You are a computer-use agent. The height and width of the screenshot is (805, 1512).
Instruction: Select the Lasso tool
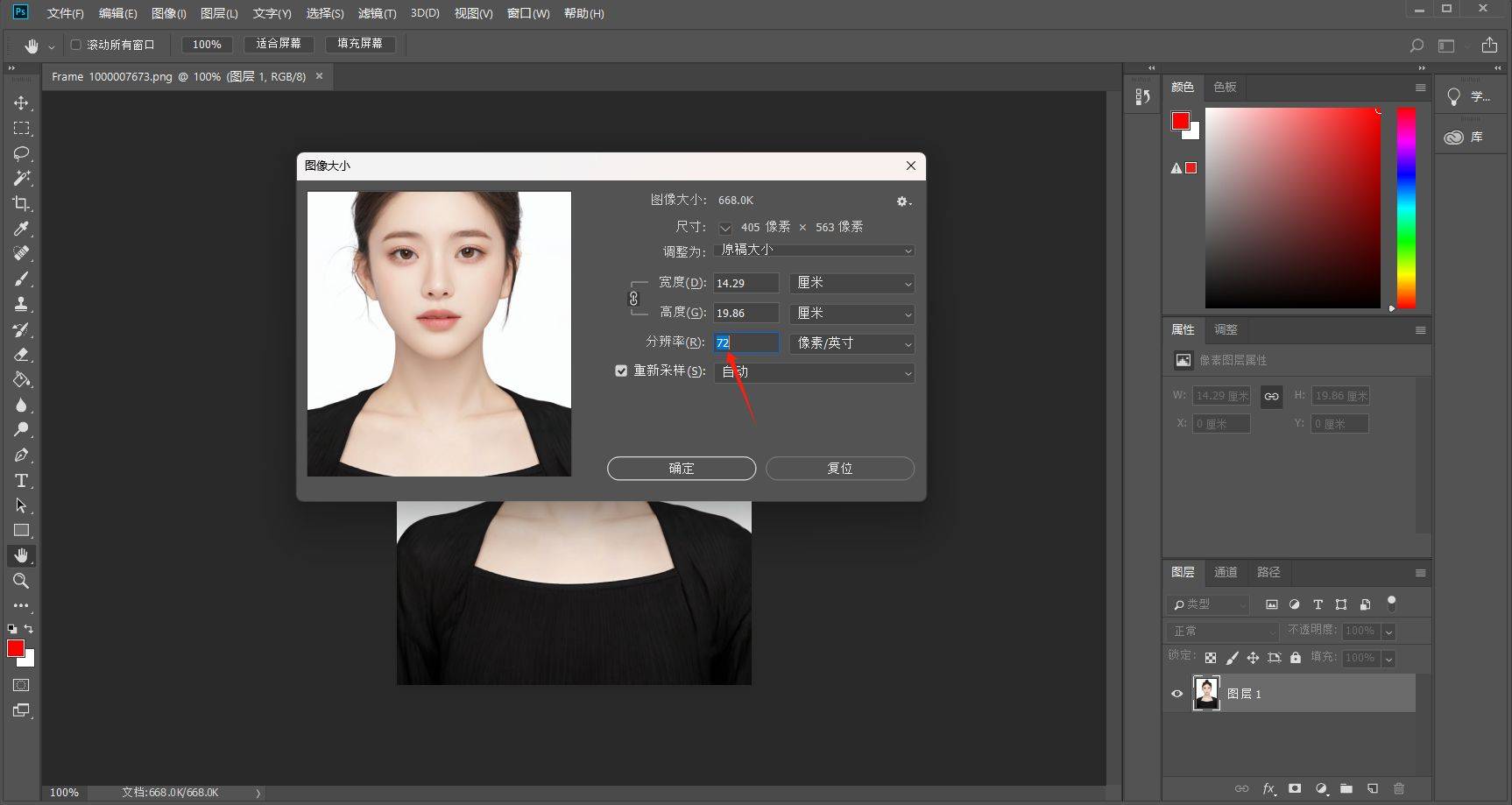point(21,153)
